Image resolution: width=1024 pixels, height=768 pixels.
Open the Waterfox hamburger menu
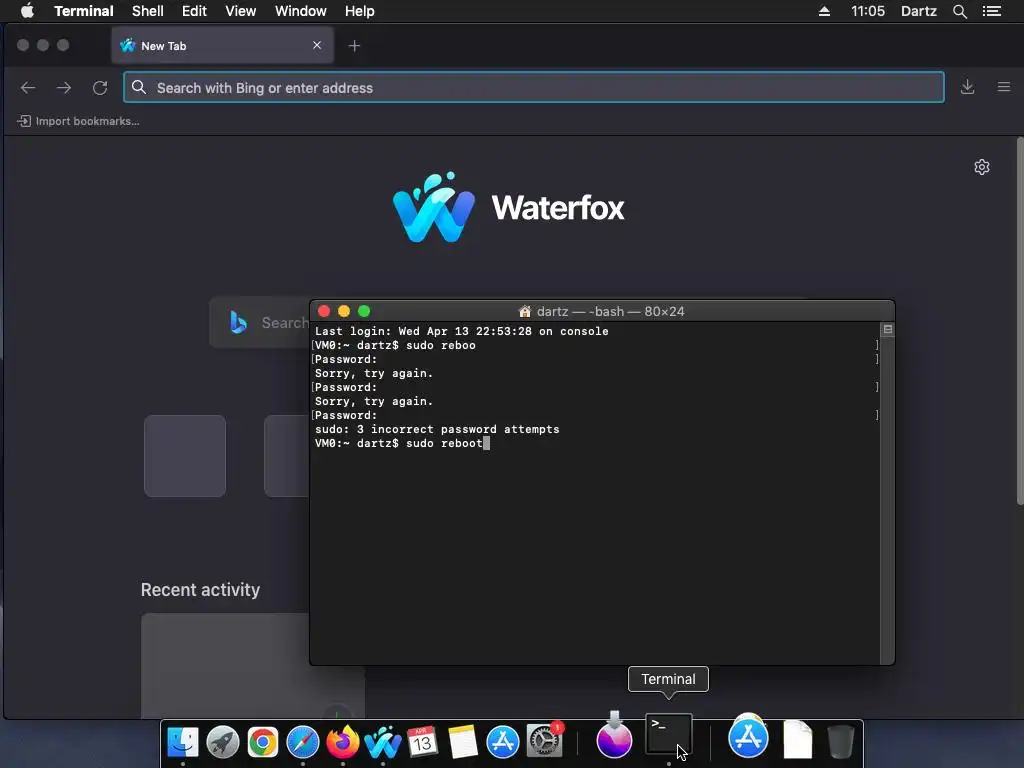(1004, 87)
